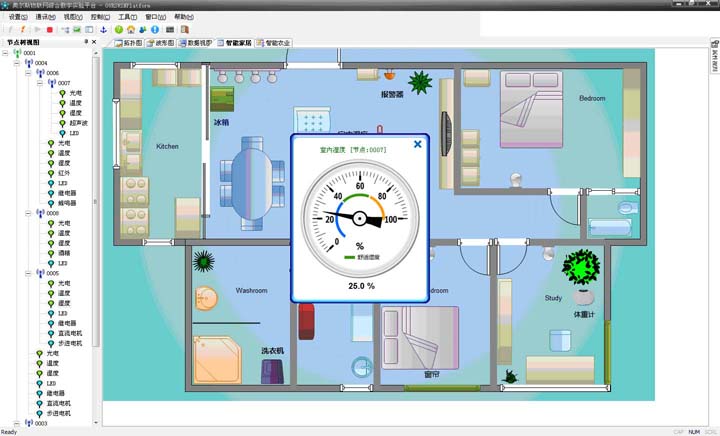Select 超声波 sensor under node 0007
The image size is (720, 436).
click(x=77, y=123)
